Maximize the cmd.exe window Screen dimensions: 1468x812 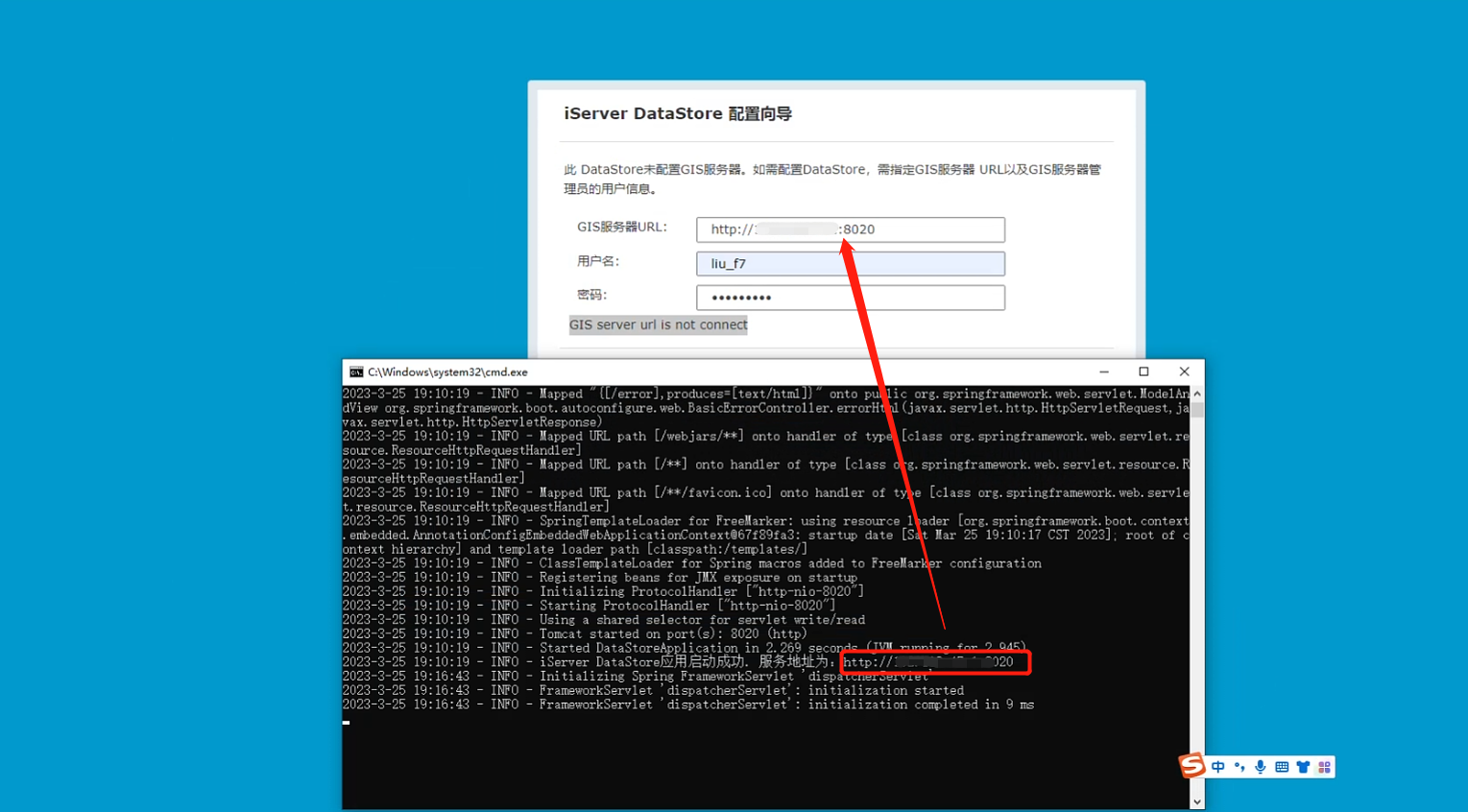1143,372
